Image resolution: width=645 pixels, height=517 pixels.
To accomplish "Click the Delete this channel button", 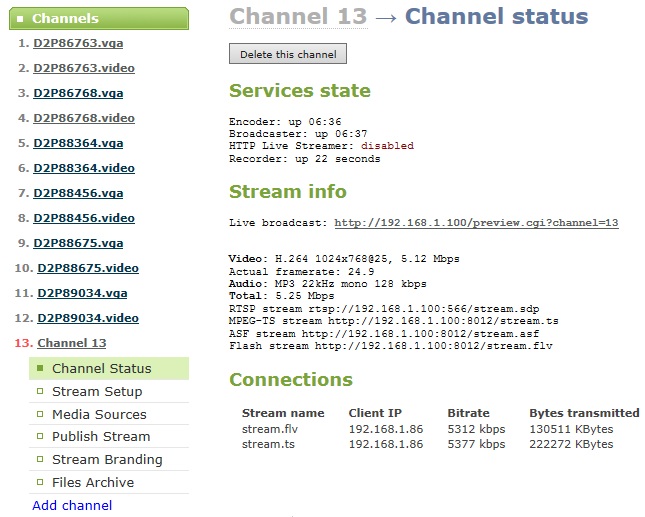I will click(288, 54).
